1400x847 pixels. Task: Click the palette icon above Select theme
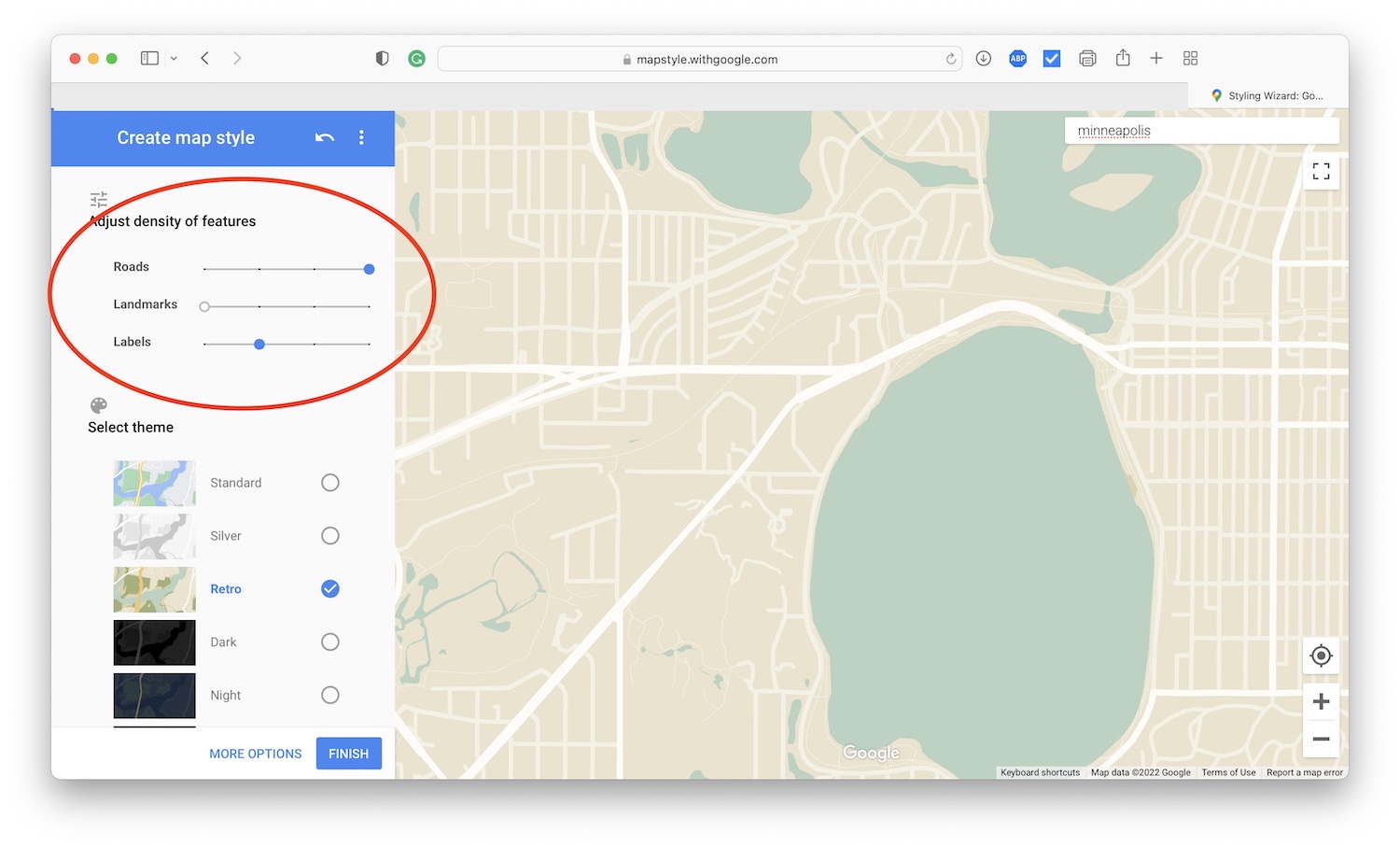98,405
